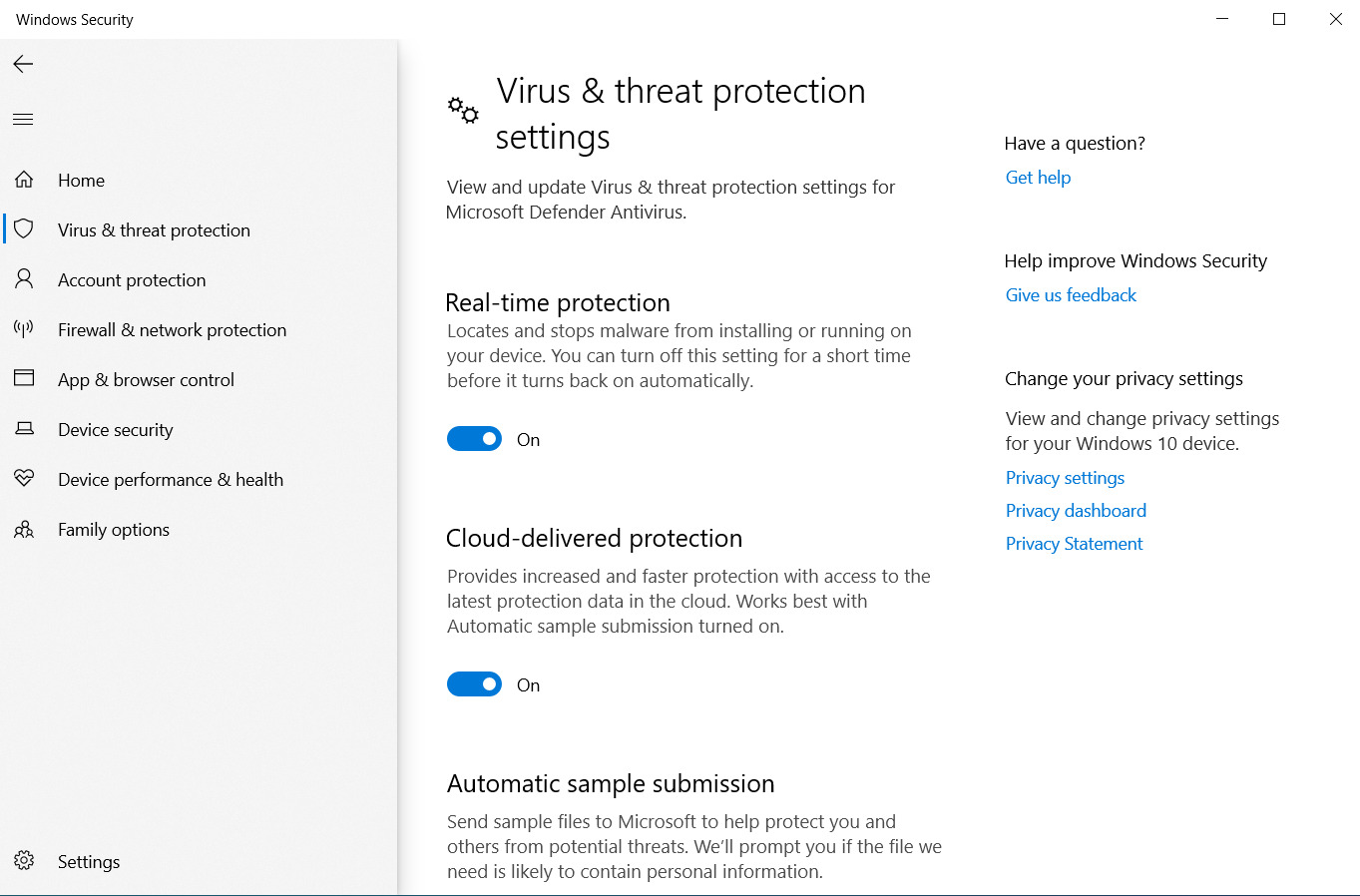Viewport: 1360px width, 896px height.
Task: Open the Privacy dashboard link
Action: coord(1076,511)
